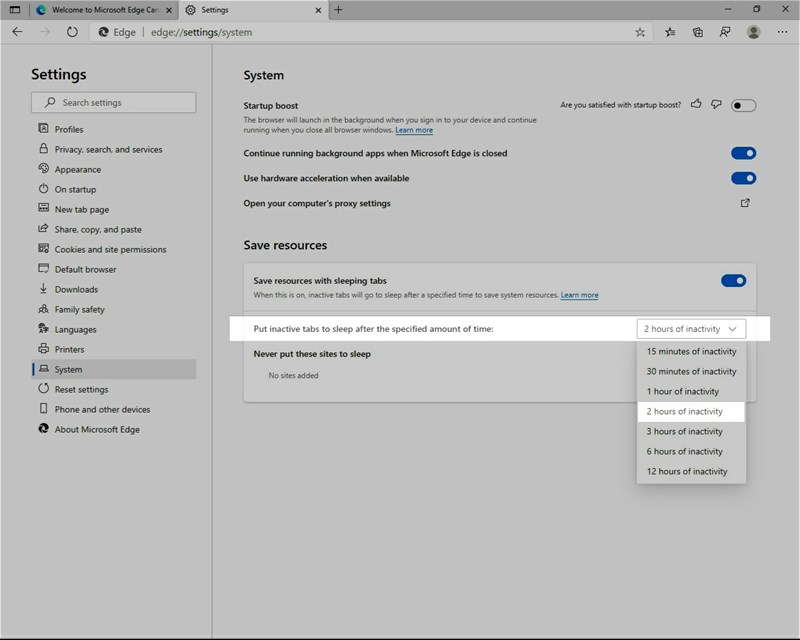Open Privacy, search, and services
800x640 pixels.
[113, 149]
